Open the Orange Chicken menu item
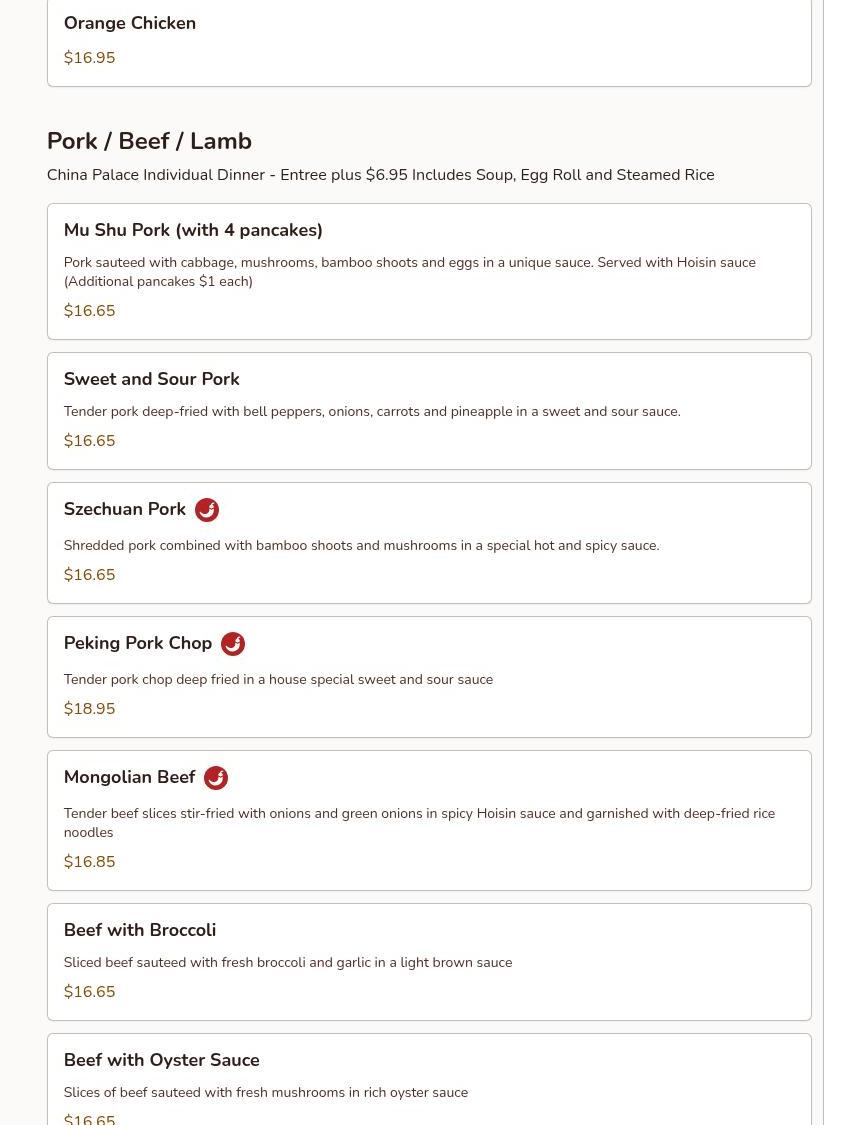The height and width of the screenshot is (1125, 844). [x=130, y=23]
